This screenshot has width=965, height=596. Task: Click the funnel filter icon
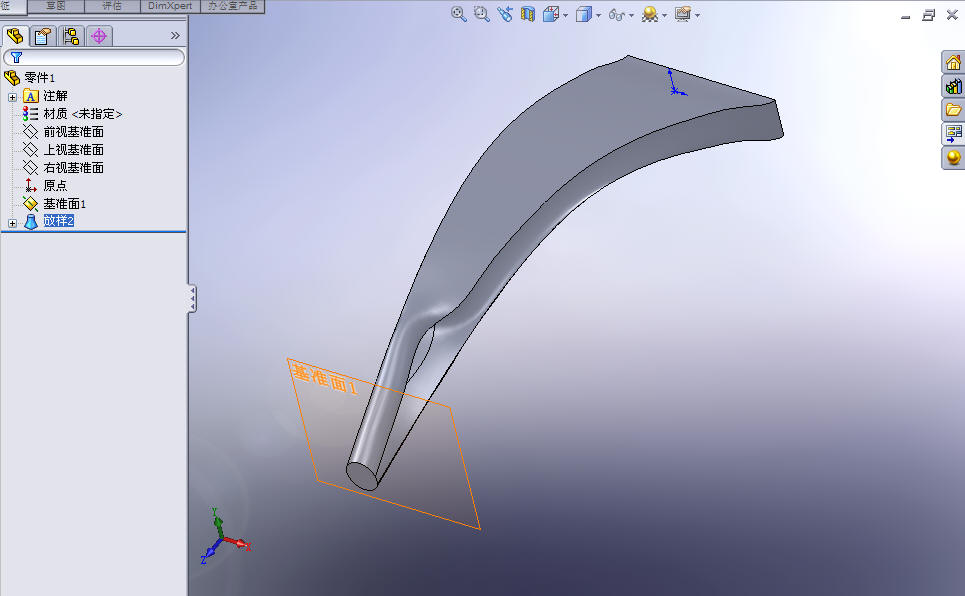click(17, 57)
